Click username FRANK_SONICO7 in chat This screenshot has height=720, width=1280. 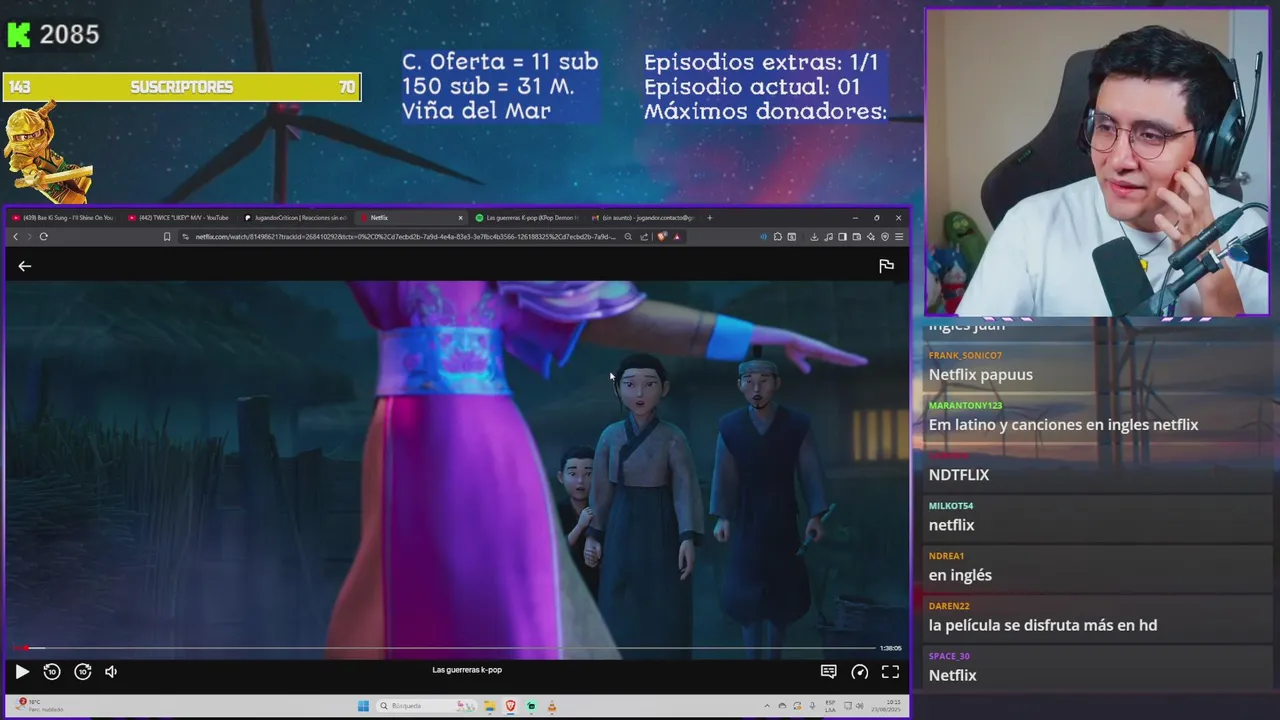pos(965,356)
